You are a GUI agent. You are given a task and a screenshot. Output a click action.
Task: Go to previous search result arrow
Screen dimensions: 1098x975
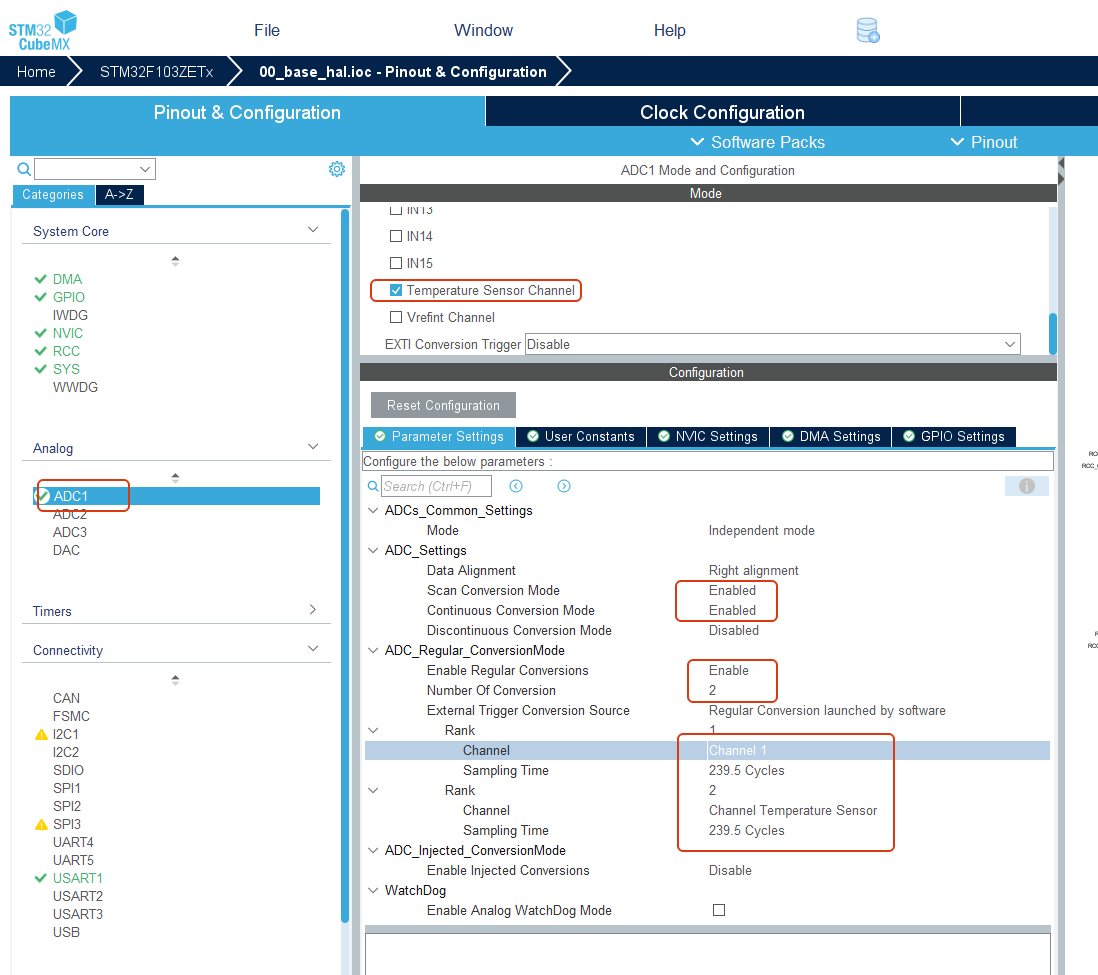(x=516, y=486)
